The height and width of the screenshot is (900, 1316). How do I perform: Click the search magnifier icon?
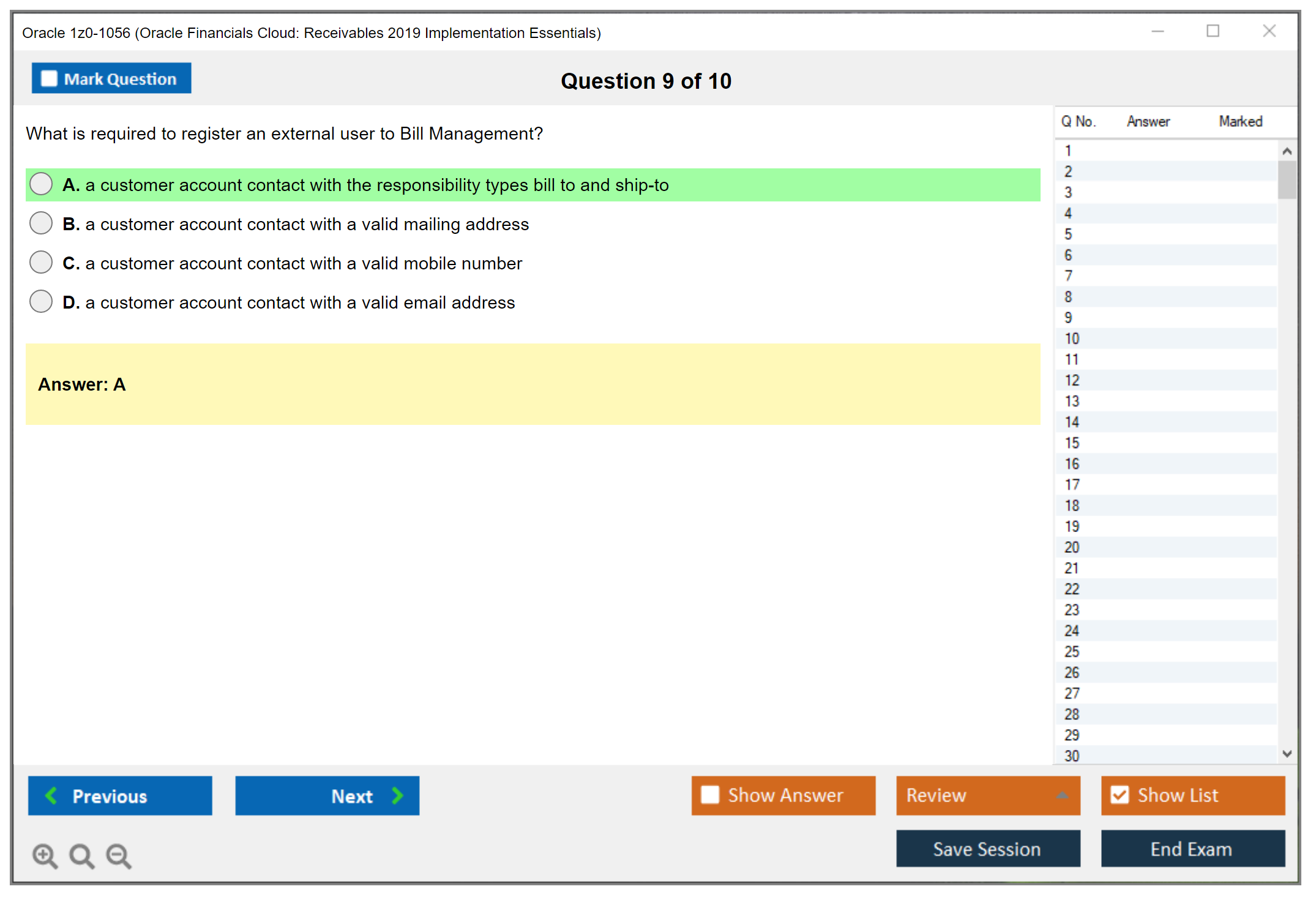click(81, 855)
